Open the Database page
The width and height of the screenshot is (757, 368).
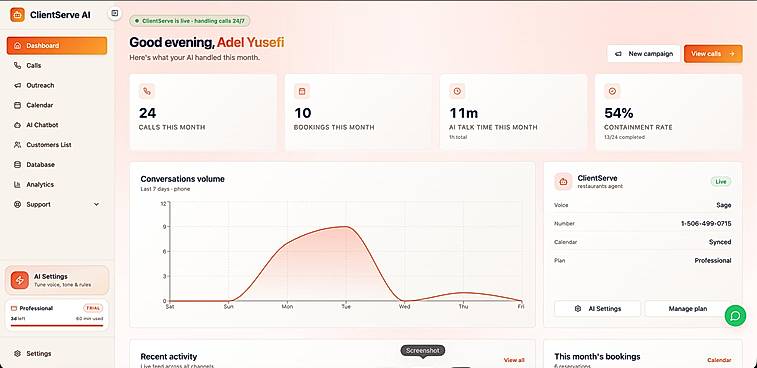point(57,164)
